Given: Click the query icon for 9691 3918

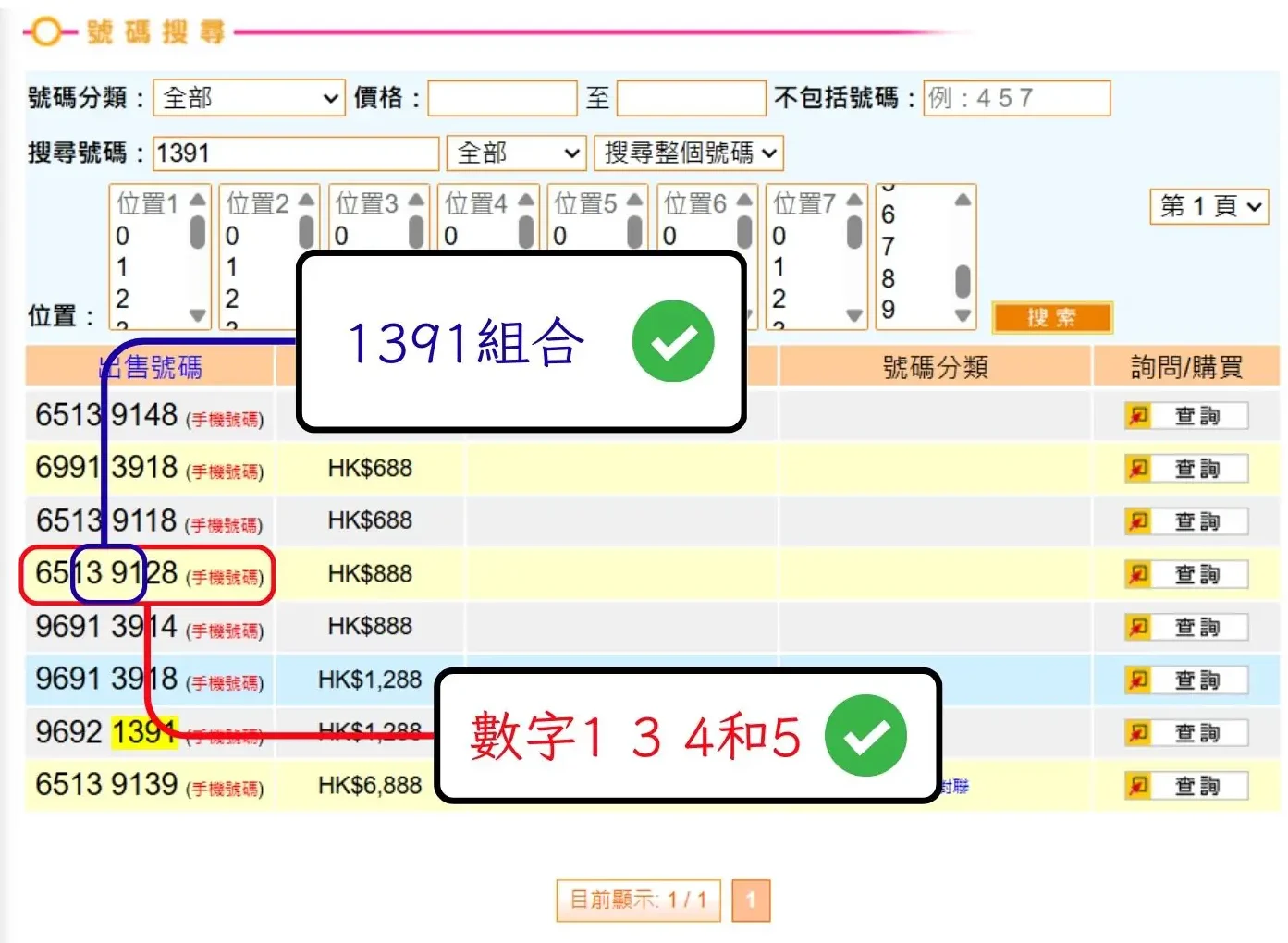Looking at the screenshot, I should point(1137,680).
